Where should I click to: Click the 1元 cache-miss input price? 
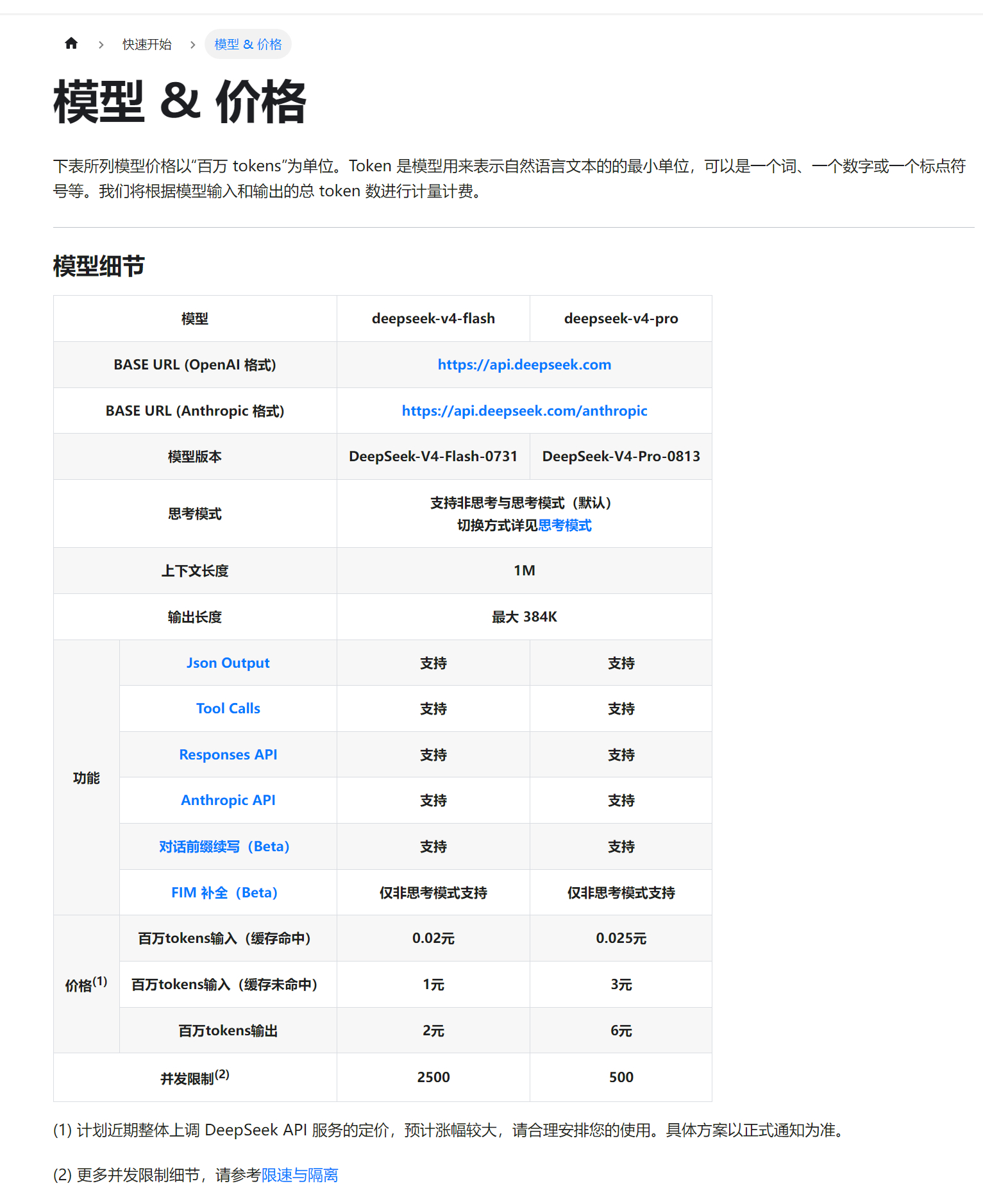point(433,985)
